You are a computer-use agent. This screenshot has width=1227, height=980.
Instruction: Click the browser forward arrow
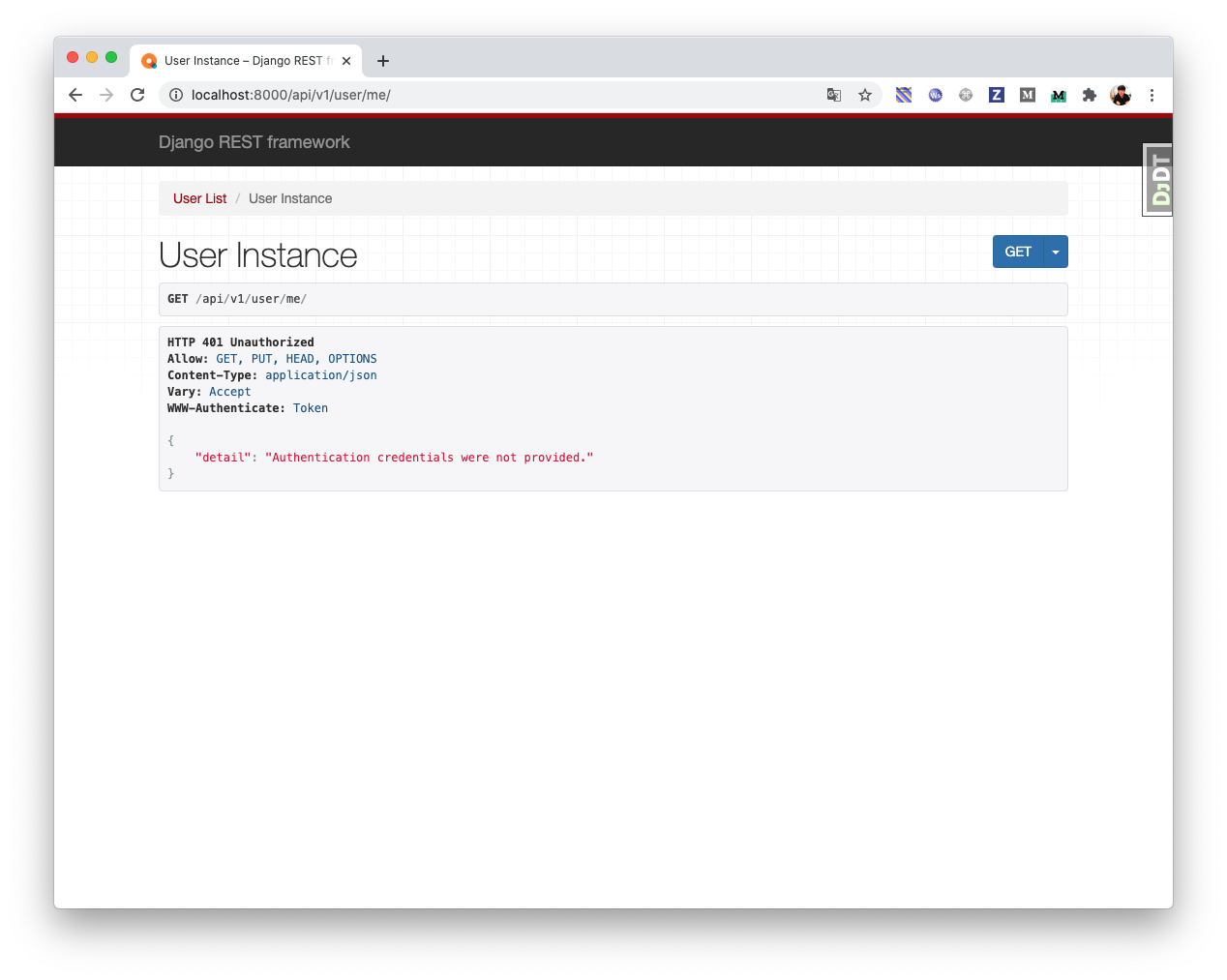106,95
